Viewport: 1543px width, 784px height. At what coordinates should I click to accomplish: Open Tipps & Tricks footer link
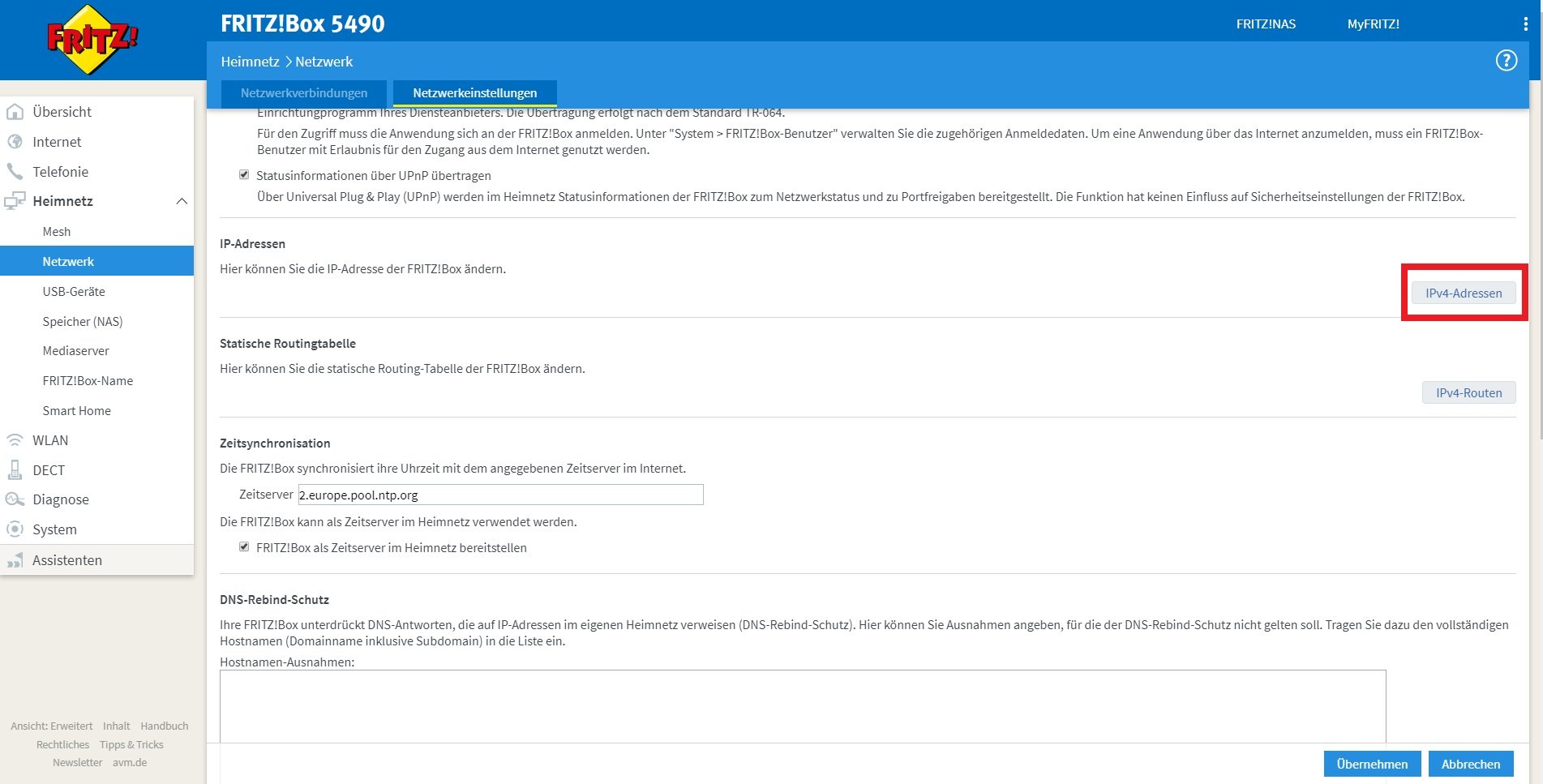click(x=131, y=744)
